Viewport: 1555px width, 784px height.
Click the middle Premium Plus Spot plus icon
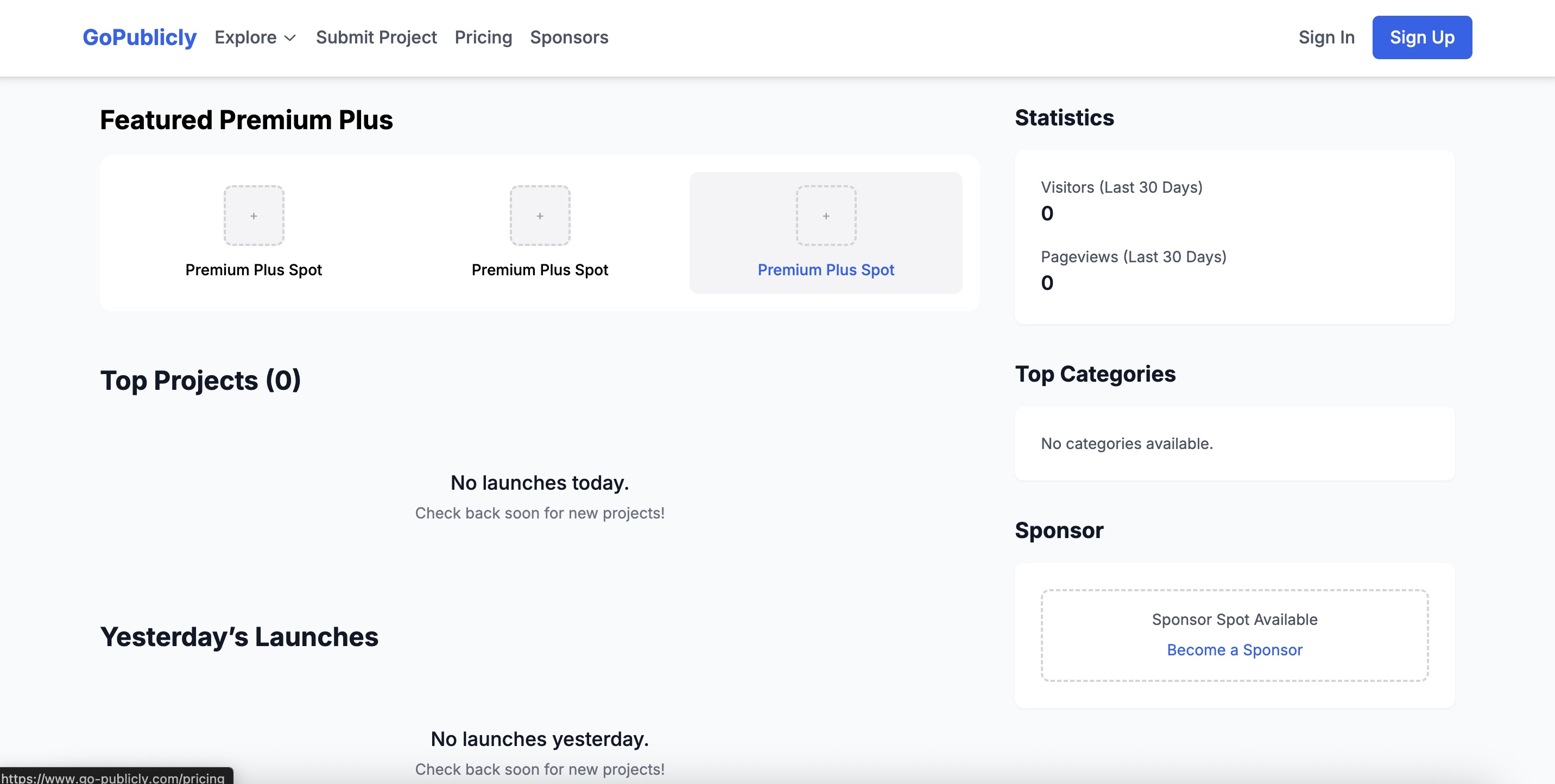click(540, 216)
